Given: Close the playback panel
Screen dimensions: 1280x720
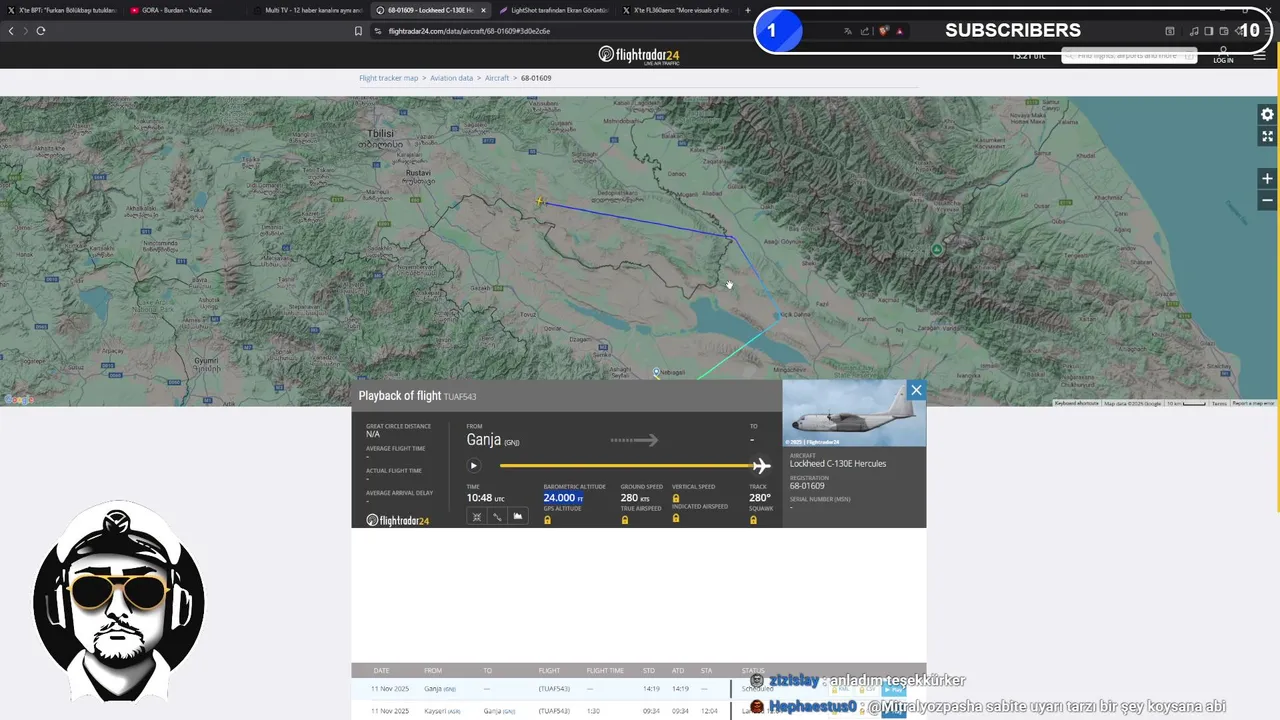Looking at the screenshot, I should click(x=916, y=390).
